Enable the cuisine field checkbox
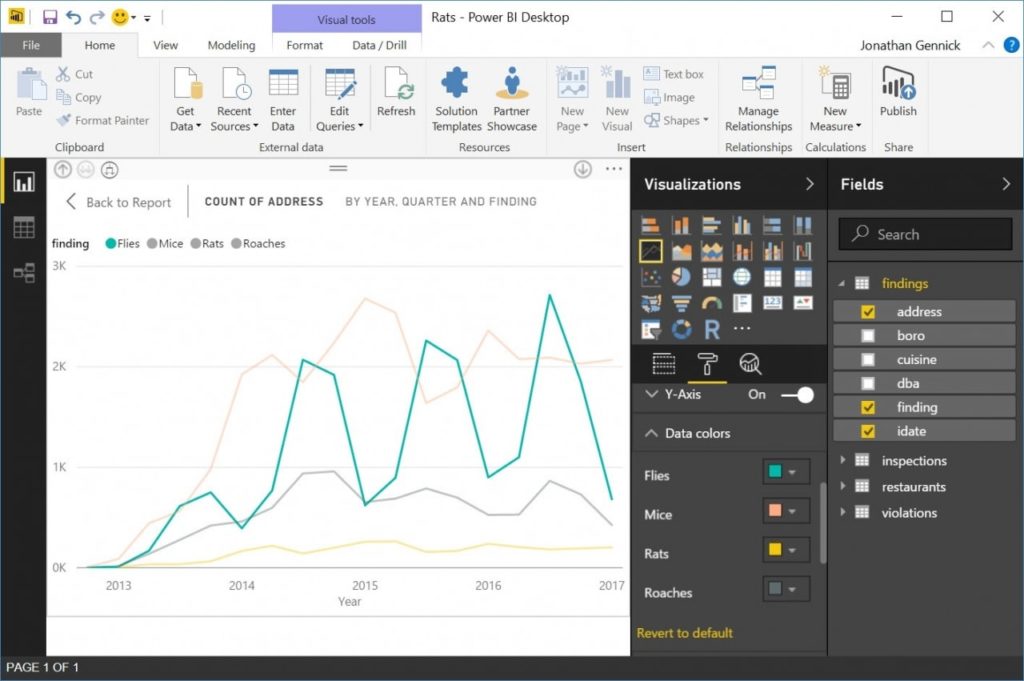 pyautogui.click(x=868, y=359)
